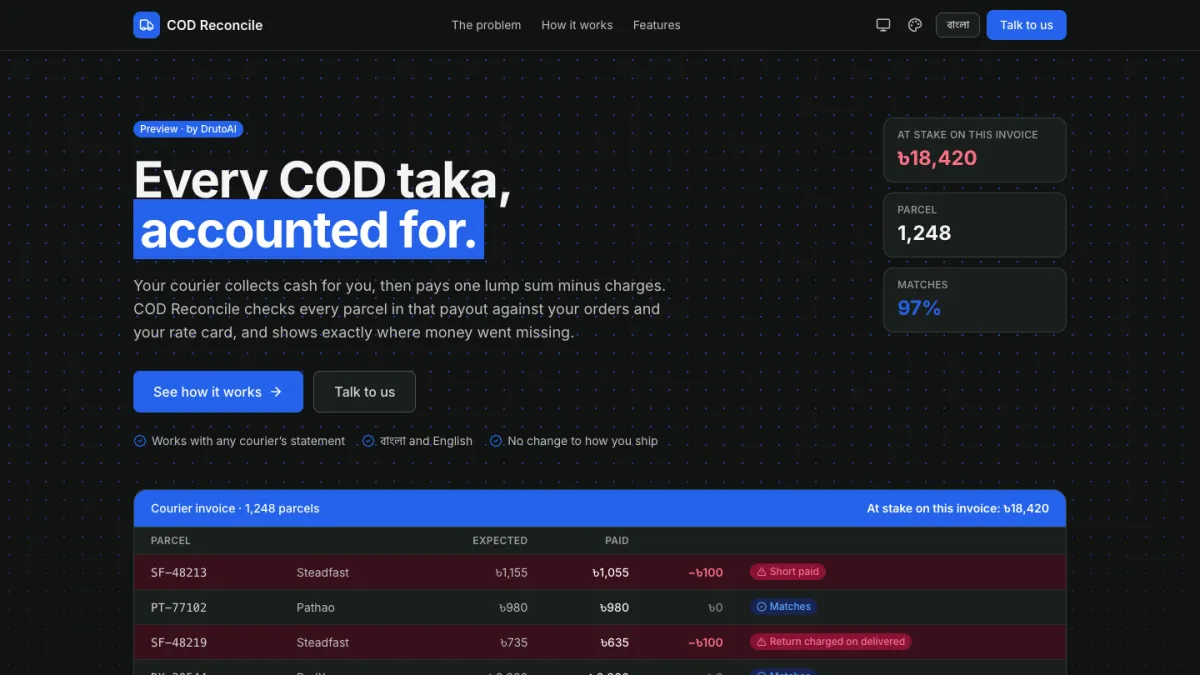This screenshot has width=1200, height=675.
Task: Click the COD Reconcile brand name
Action: point(214,25)
